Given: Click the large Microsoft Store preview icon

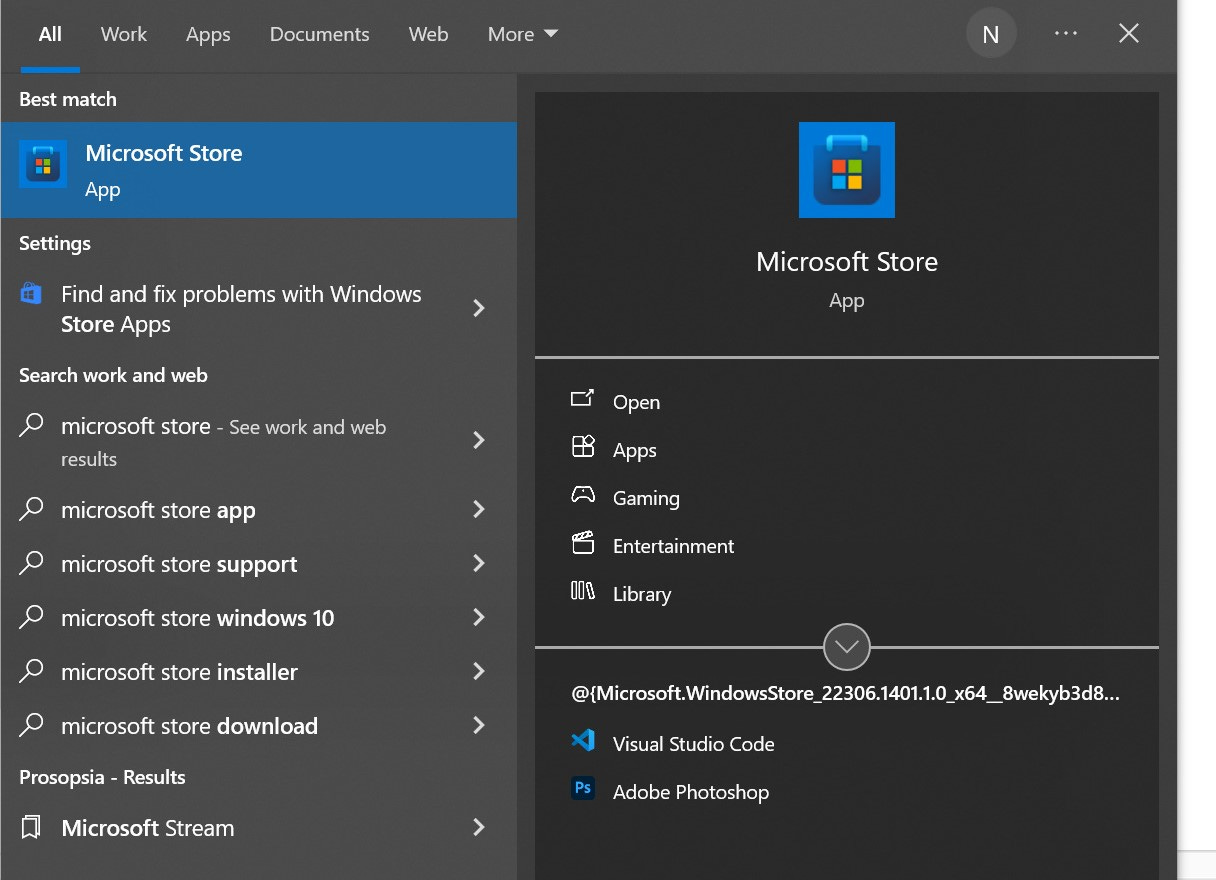Looking at the screenshot, I should [x=847, y=170].
